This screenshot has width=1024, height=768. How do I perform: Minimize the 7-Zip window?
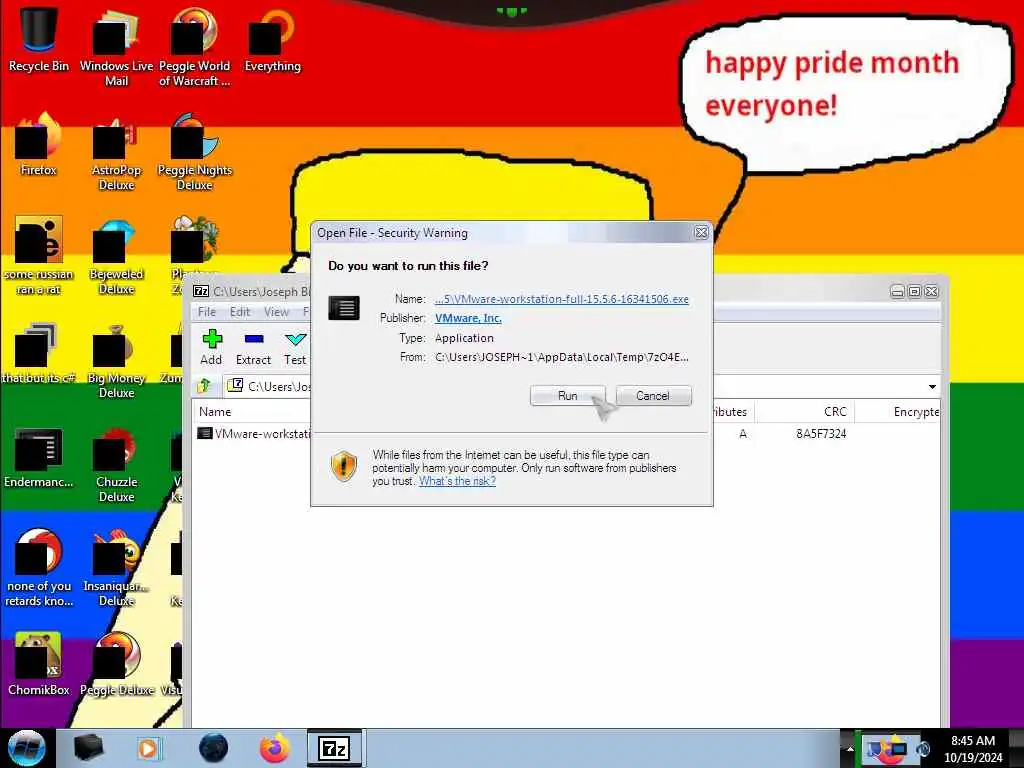(898, 291)
